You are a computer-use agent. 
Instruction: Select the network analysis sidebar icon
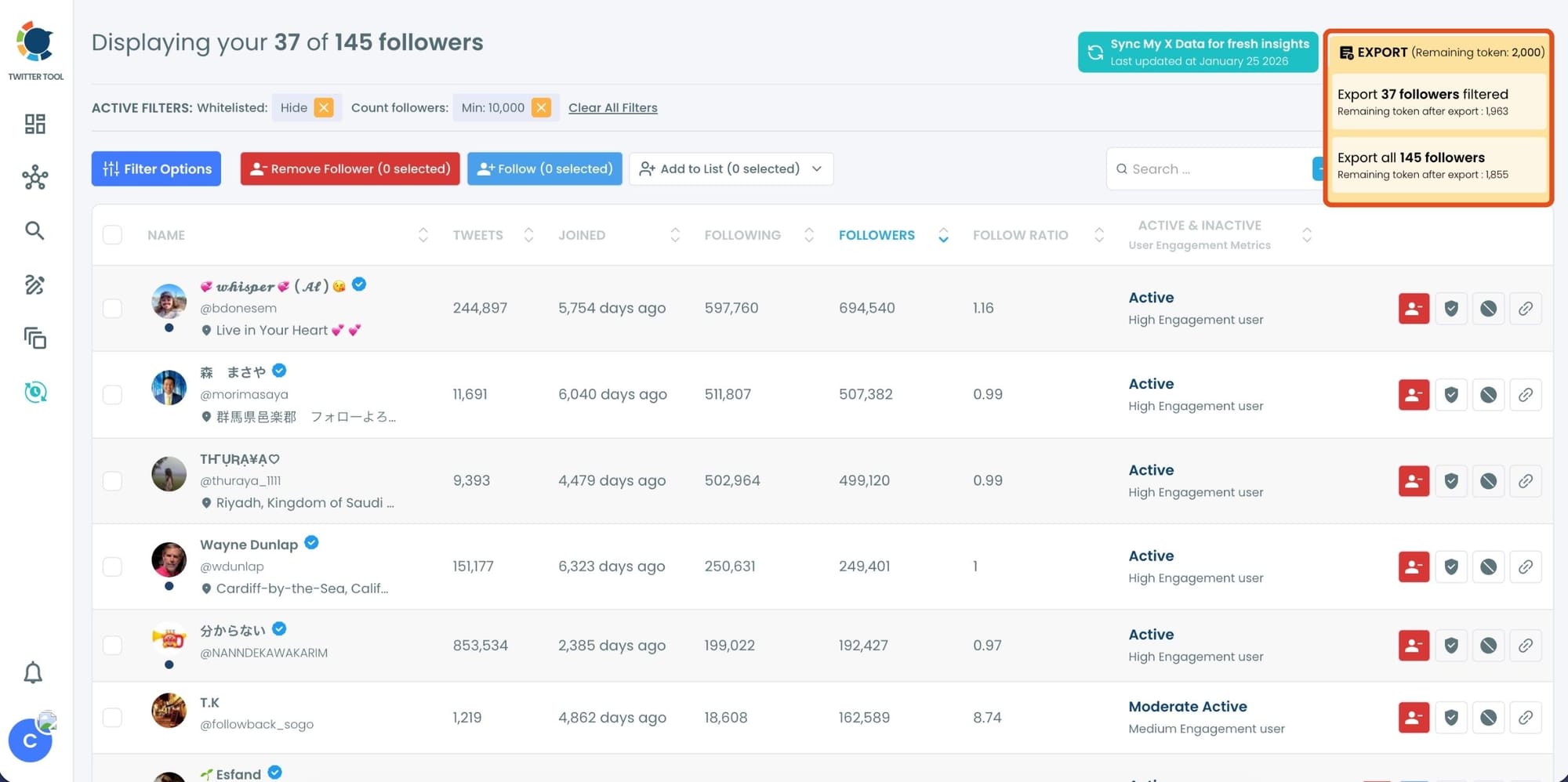click(34, 178)
